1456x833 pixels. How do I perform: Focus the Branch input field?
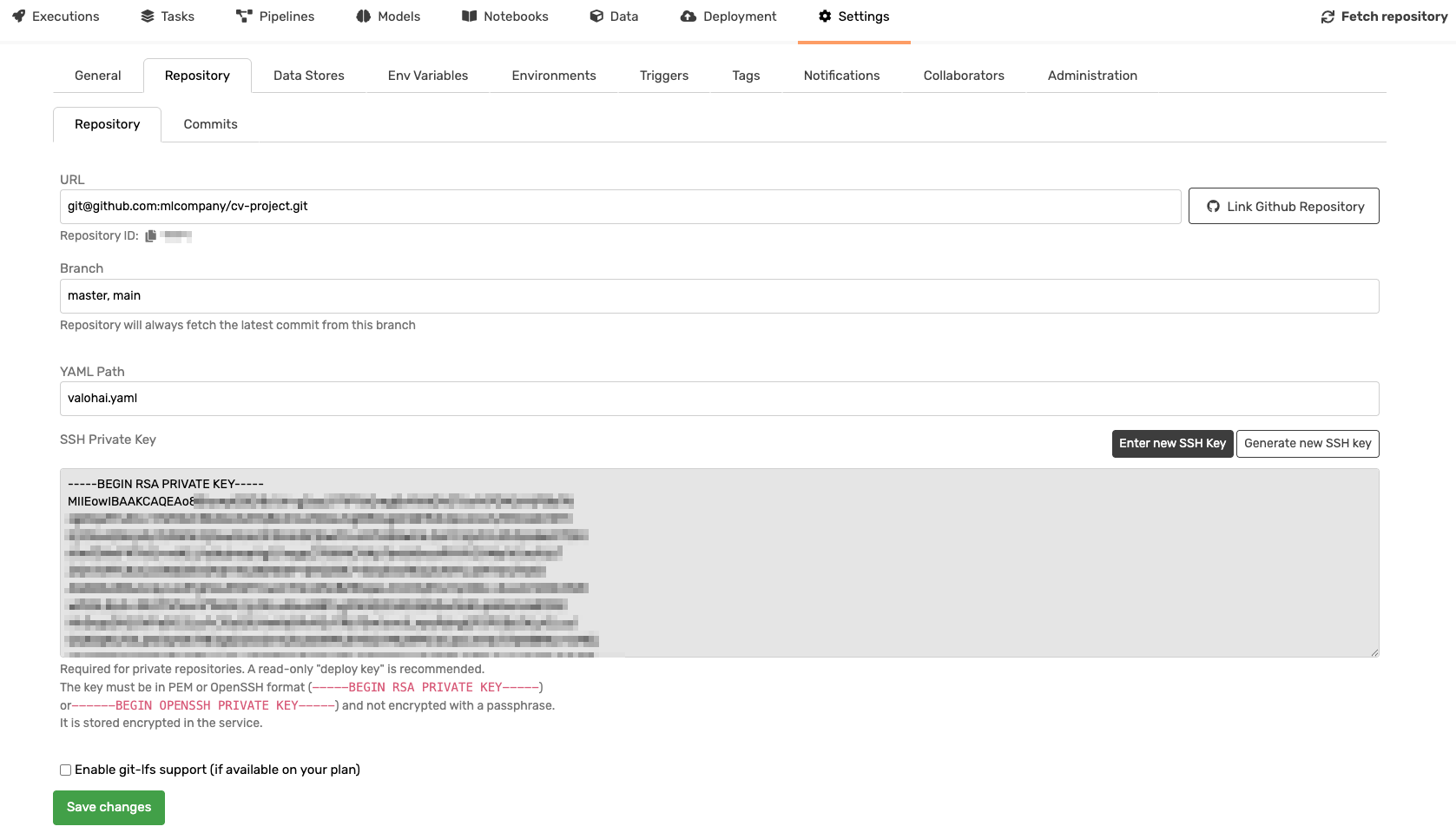(719, 296)
